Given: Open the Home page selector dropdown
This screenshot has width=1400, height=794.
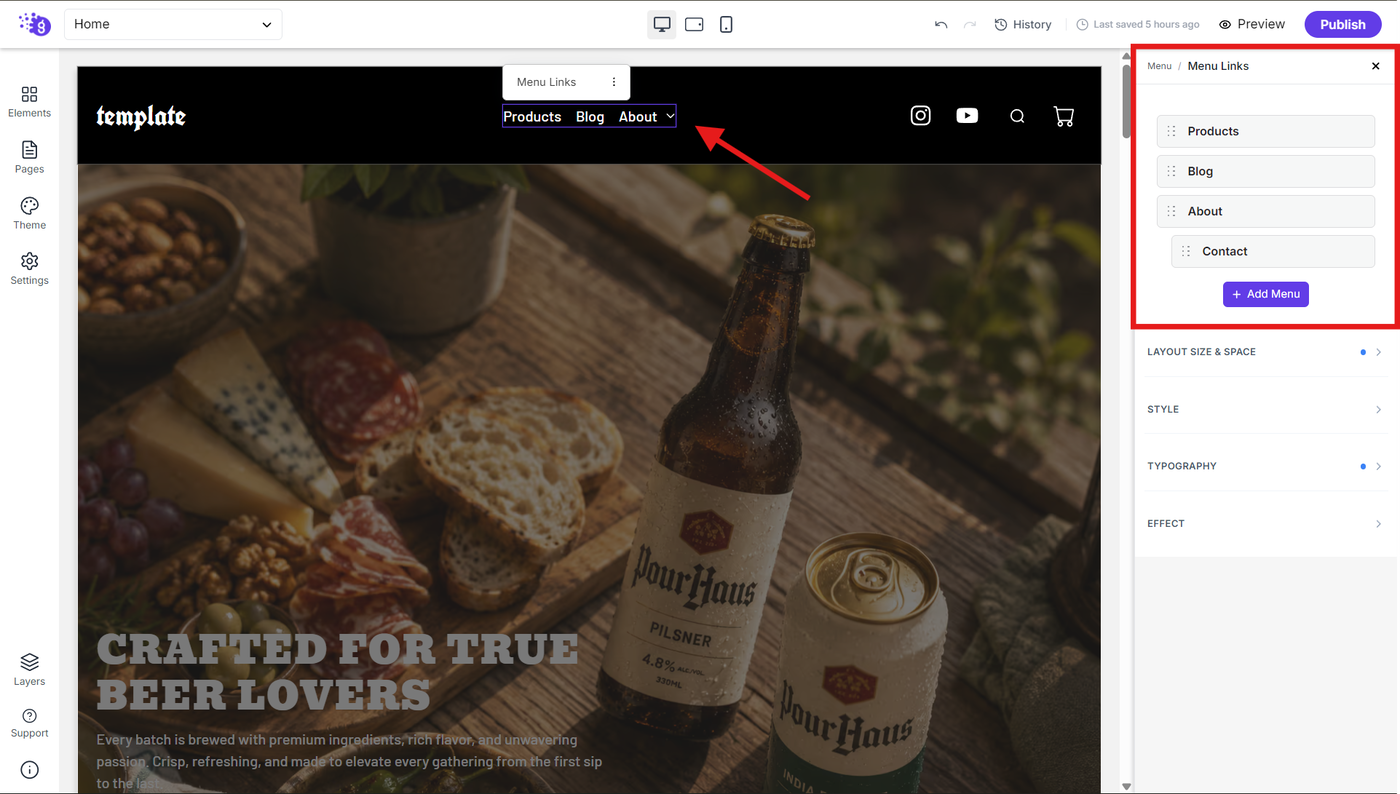Looking at the screenshot, I should tap(173, 24).
